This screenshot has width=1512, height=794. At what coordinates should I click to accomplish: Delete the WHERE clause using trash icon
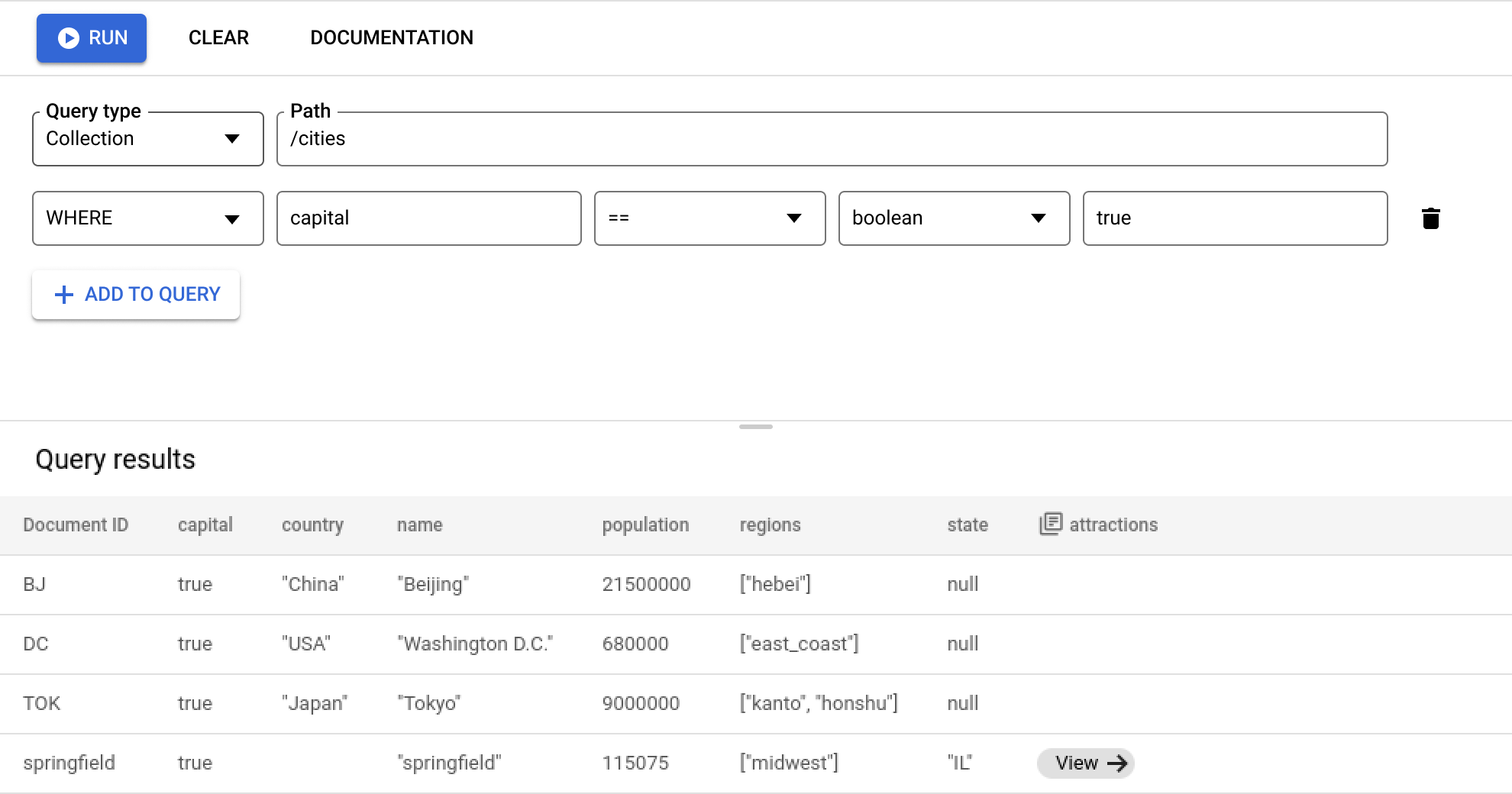click(x=1431, y=218)
